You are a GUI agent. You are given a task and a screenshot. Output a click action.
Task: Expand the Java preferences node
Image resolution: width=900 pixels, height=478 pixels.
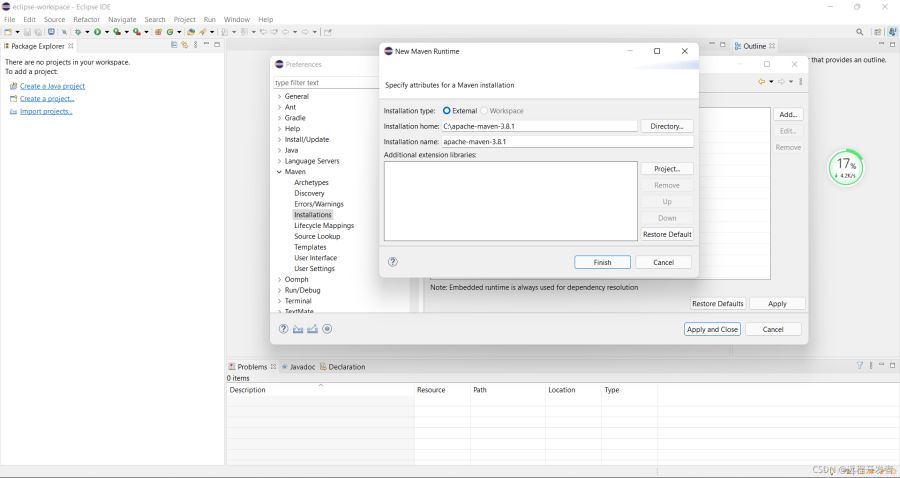280,150
